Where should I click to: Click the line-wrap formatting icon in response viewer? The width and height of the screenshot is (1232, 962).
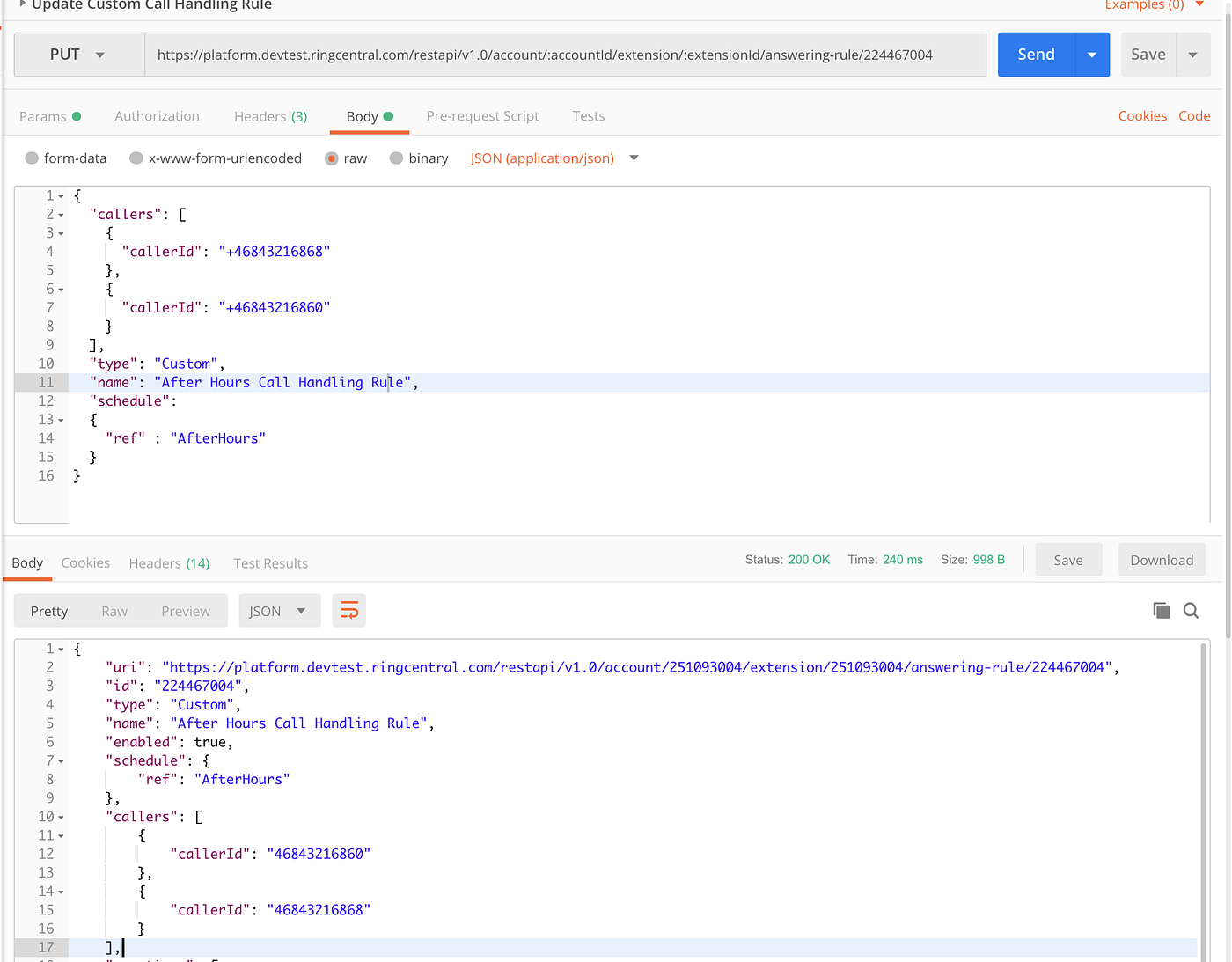click(348, 610)
